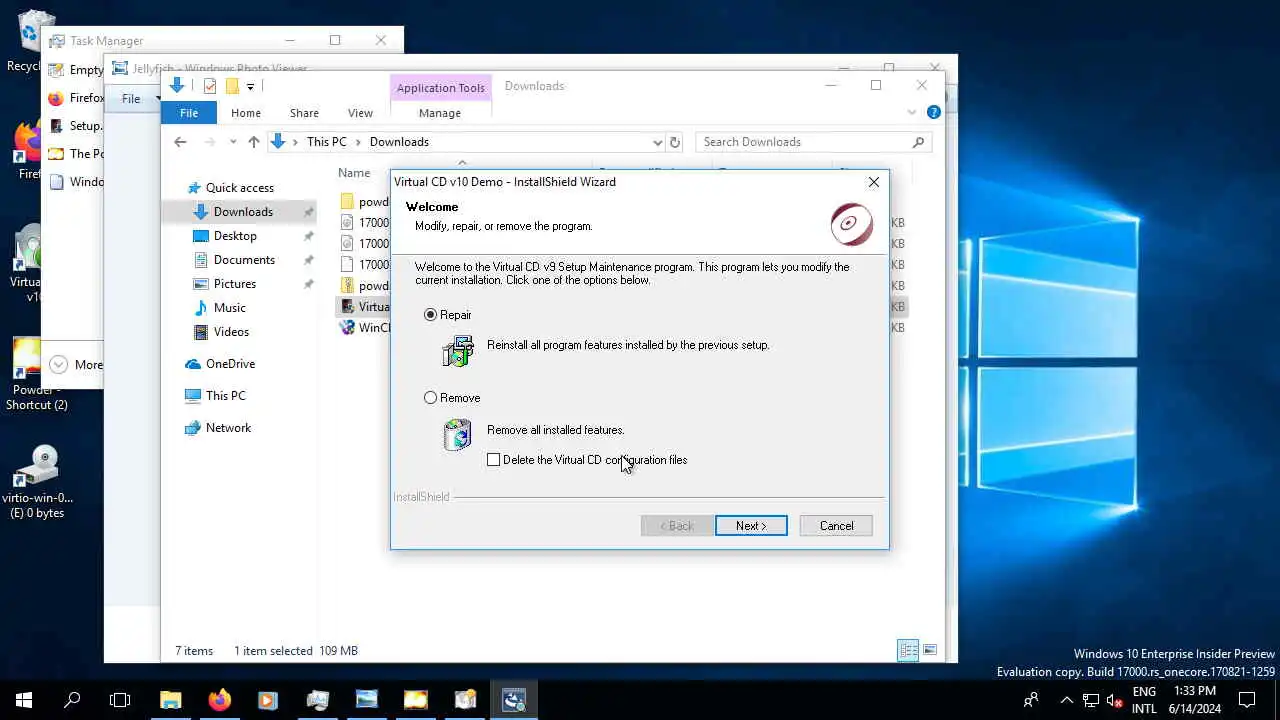
Task: Switch to large thumbnails view icon
Action: tap(930, 651)
